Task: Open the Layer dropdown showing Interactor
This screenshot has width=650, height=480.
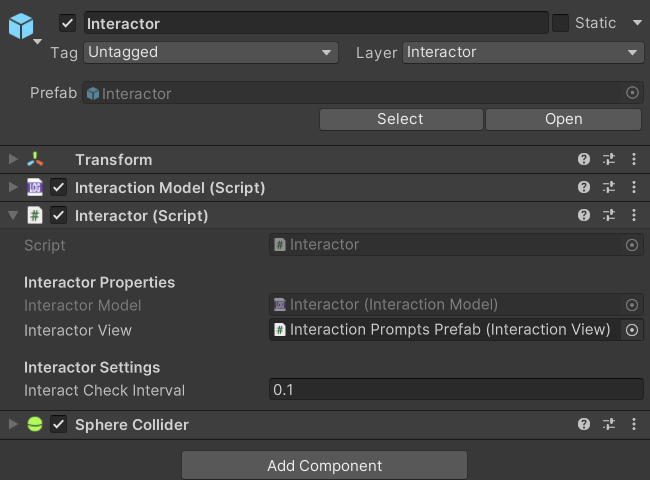Action: [x=523, y=53]
